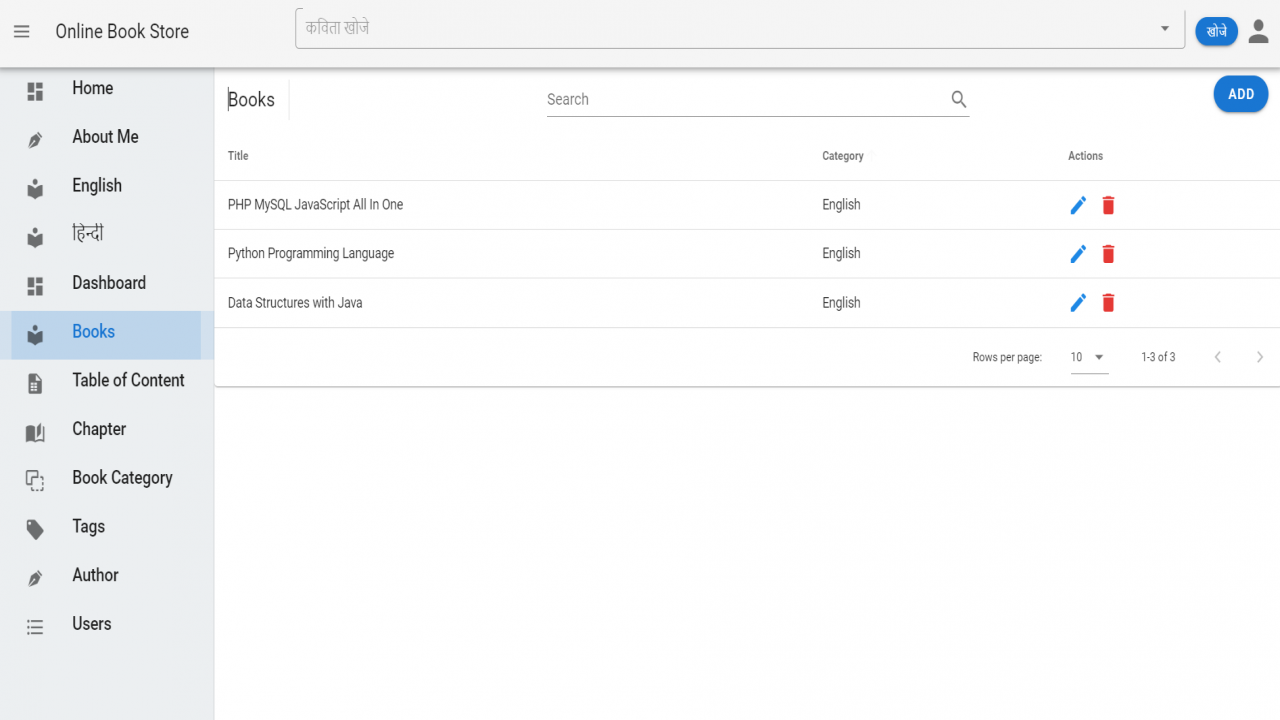Click the Books sidebar icon

pos(35,335)
